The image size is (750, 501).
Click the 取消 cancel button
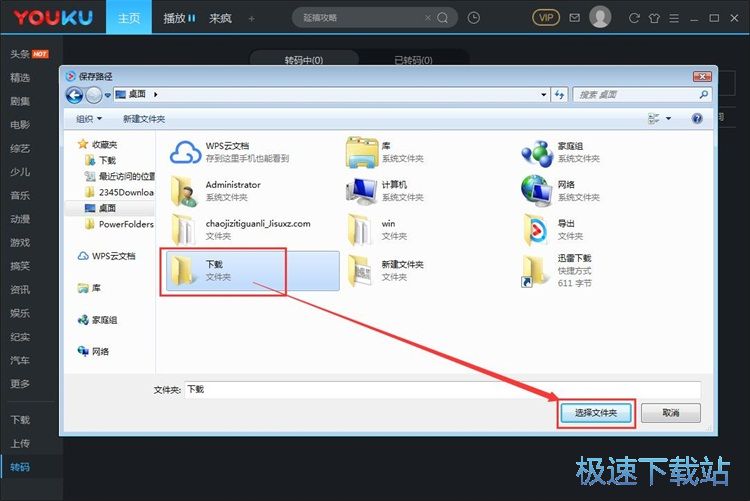coord(671,413)
